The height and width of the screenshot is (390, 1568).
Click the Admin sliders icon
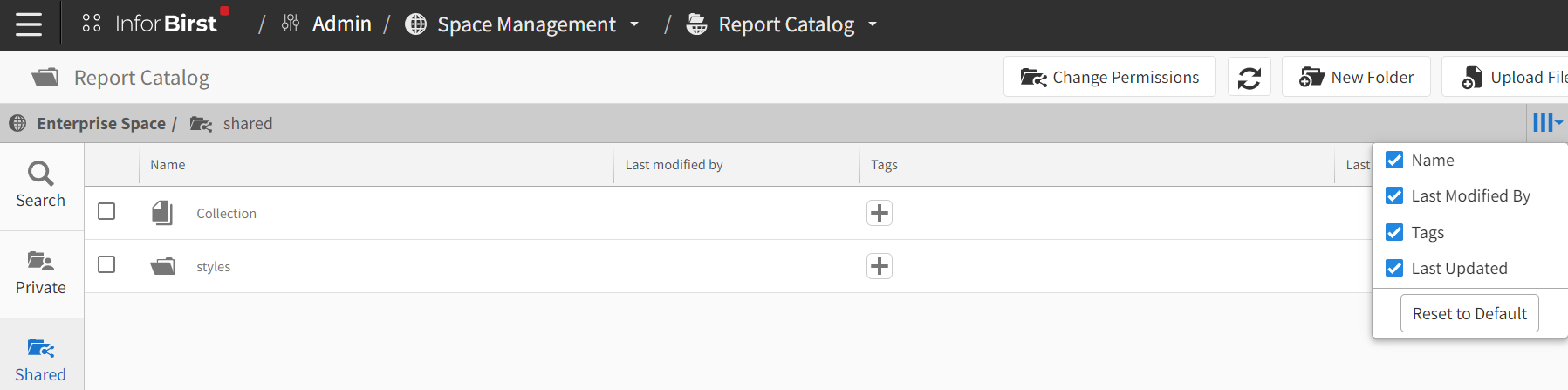291,24
